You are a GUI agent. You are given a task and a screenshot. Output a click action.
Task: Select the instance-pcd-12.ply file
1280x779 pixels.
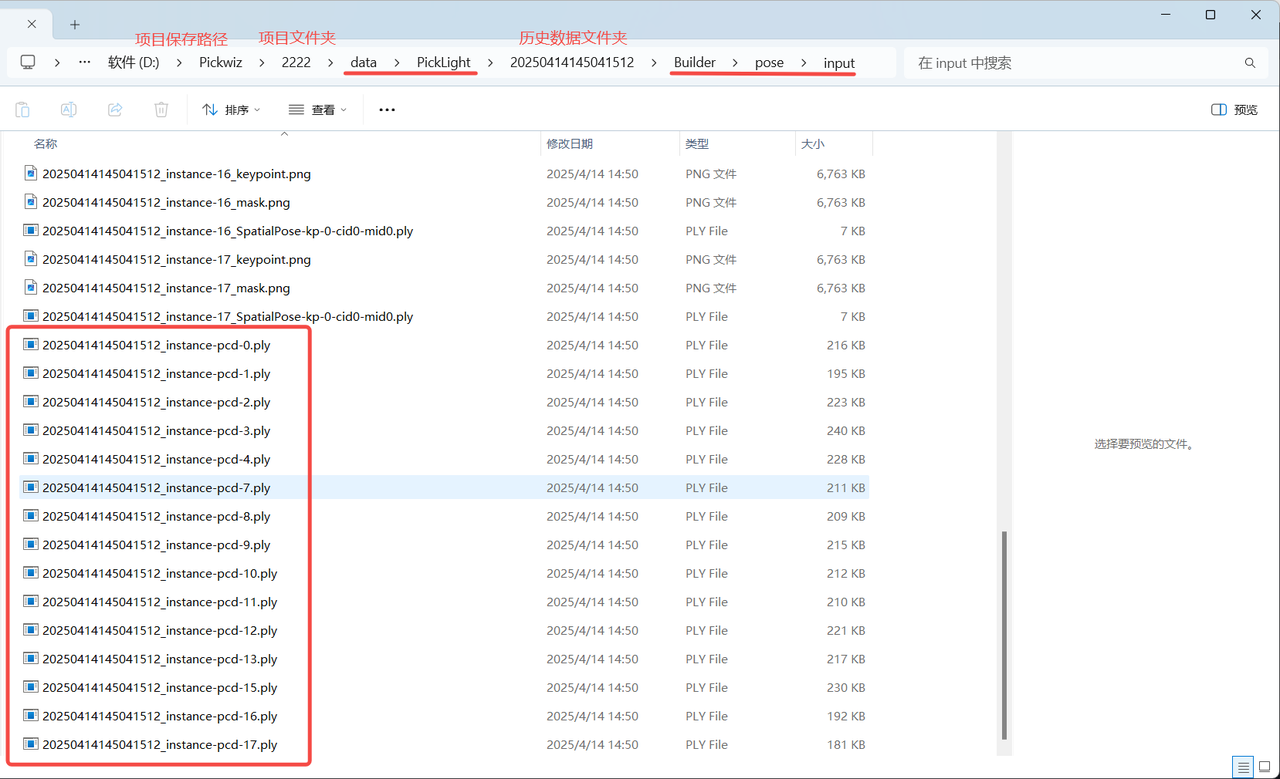[x=160, y=631]
